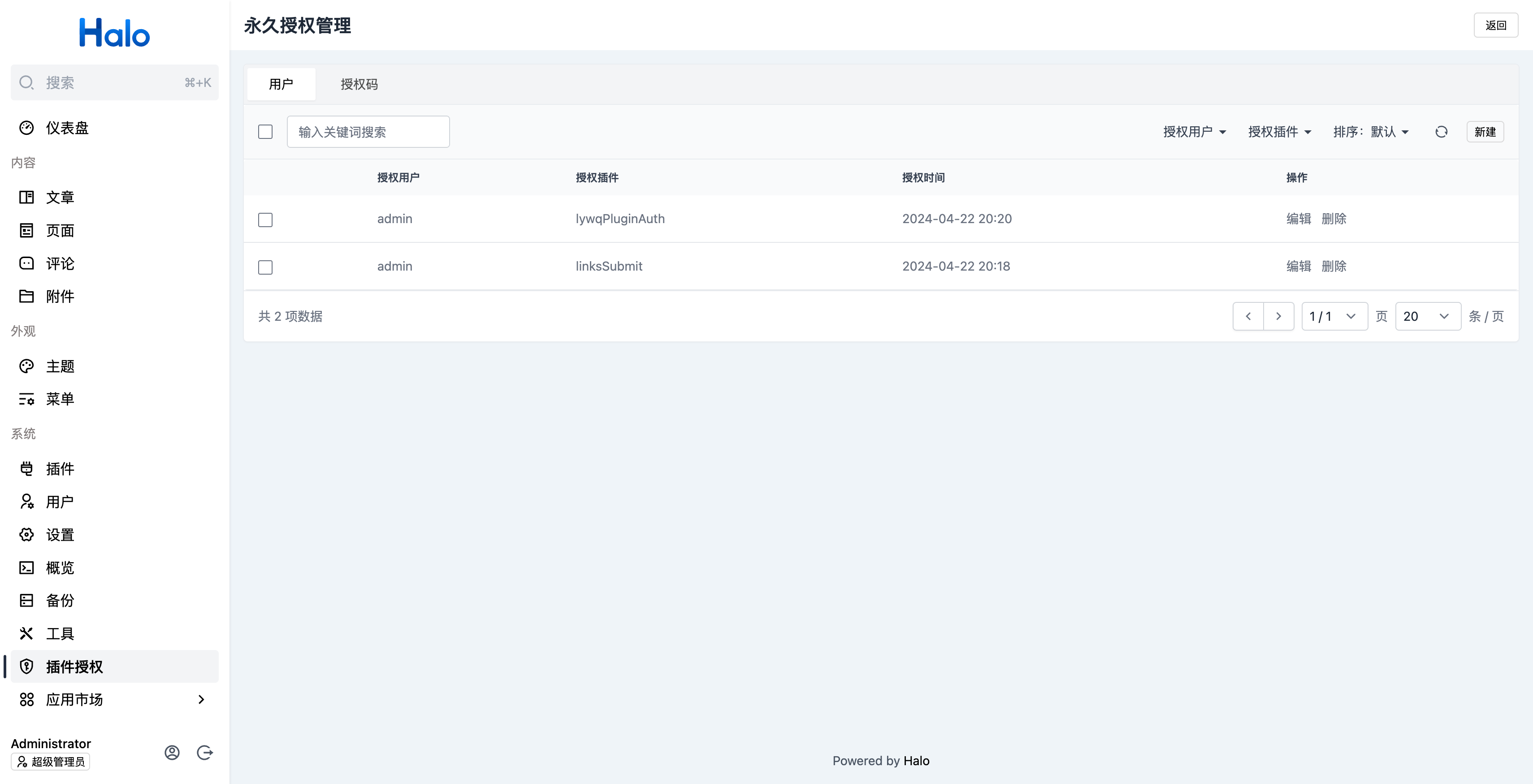Open the Comments (评论) icon
This screenshot has width=1533, height=784.
(x=26, y=263)
